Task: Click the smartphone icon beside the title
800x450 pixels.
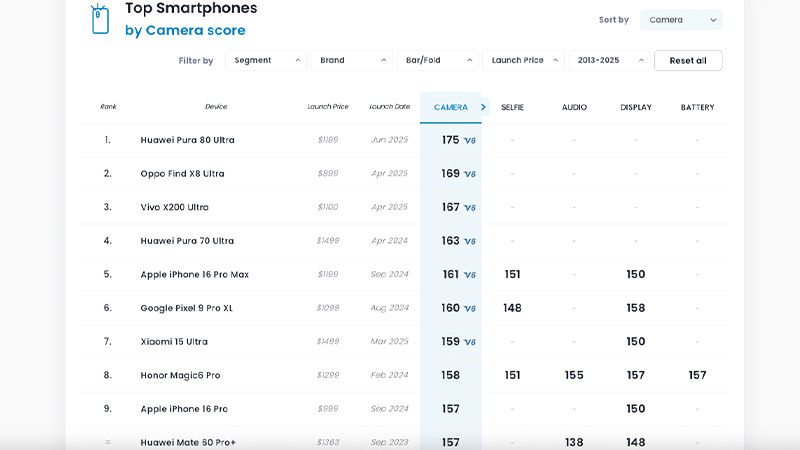Action: [x=100, y=19]
